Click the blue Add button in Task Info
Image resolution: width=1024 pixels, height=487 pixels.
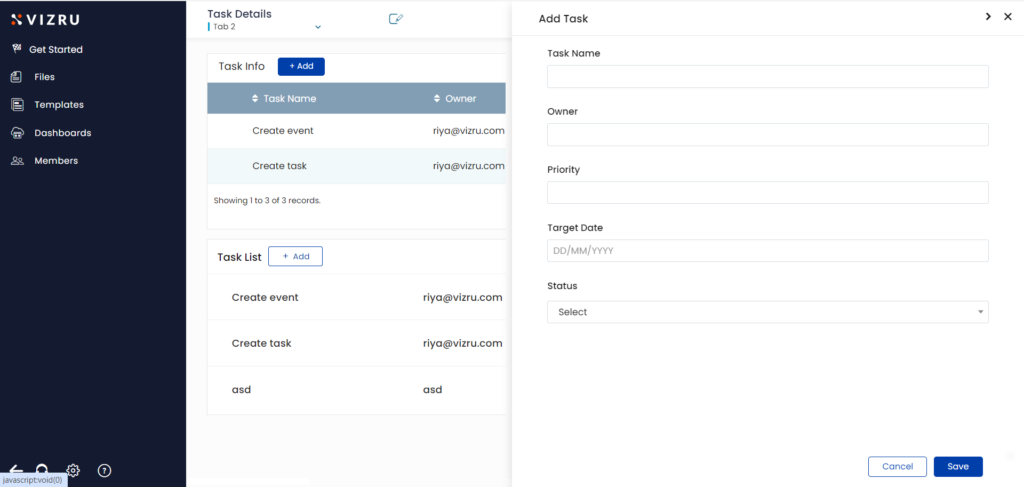pos(301,67)
